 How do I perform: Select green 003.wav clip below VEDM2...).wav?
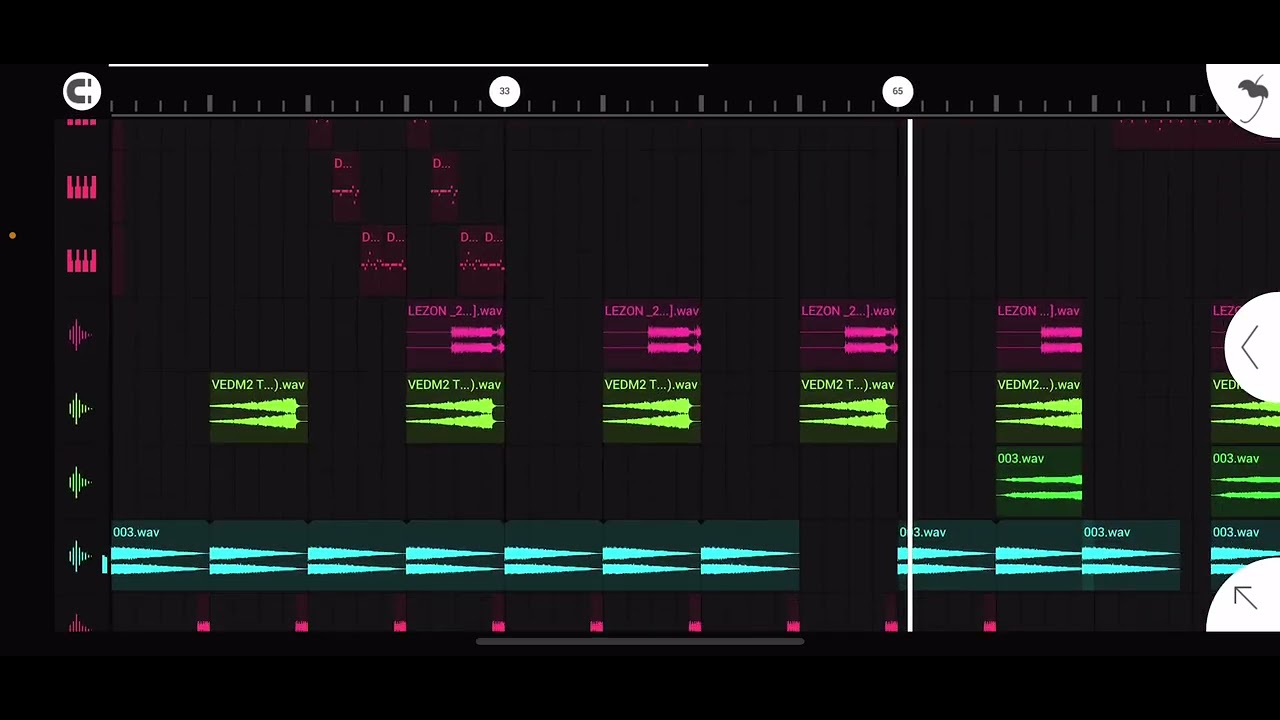1039,481
